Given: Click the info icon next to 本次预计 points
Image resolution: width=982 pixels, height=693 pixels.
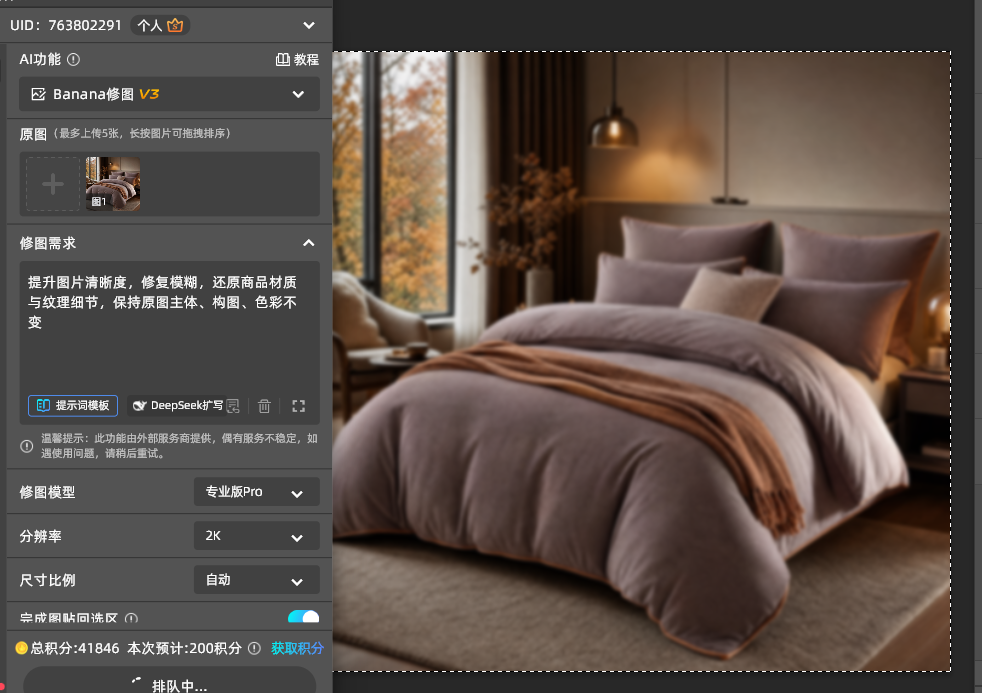Looking at the screenshot, I should (x=254, y=649).
